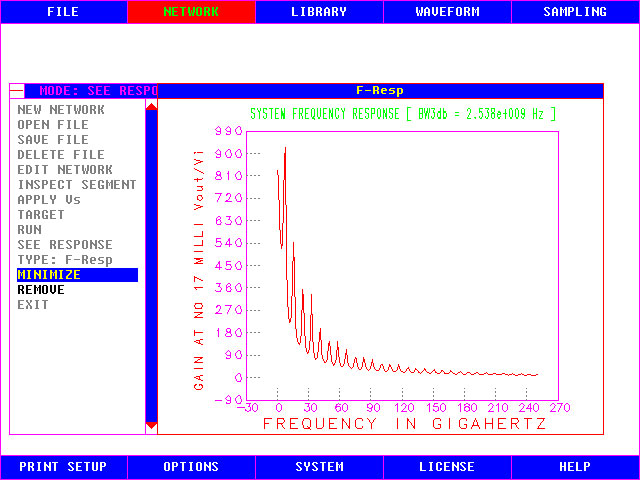Choose SAVE FILE entry
The height and width of the screenshot is (480, 640).
click(x=53, y=140)
